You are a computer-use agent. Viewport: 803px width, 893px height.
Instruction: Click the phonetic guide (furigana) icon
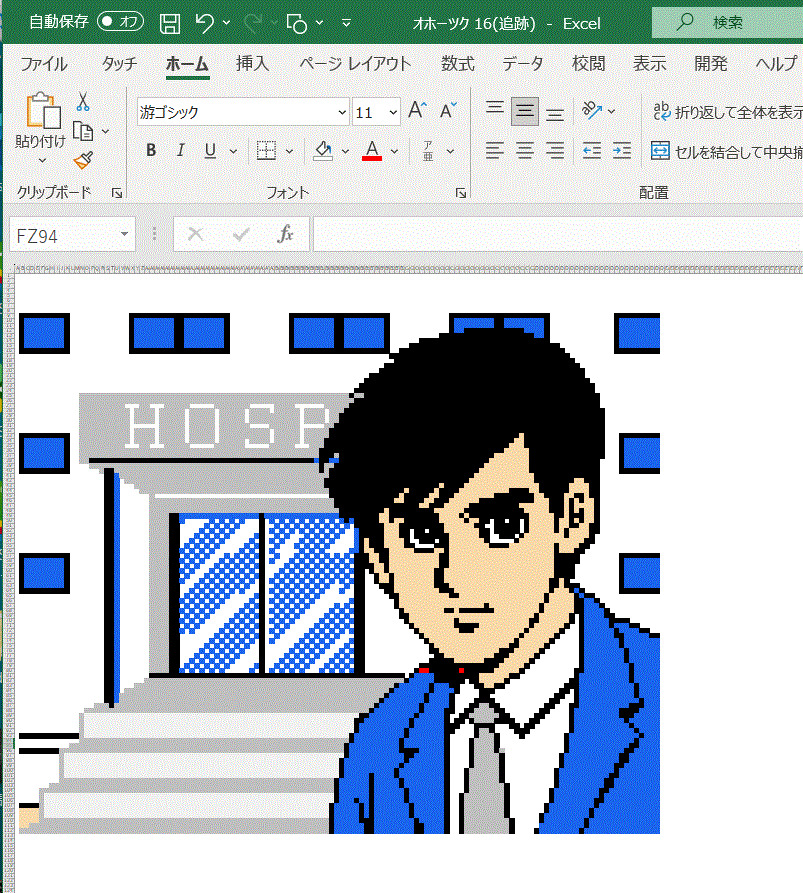[x=428, y=150]
